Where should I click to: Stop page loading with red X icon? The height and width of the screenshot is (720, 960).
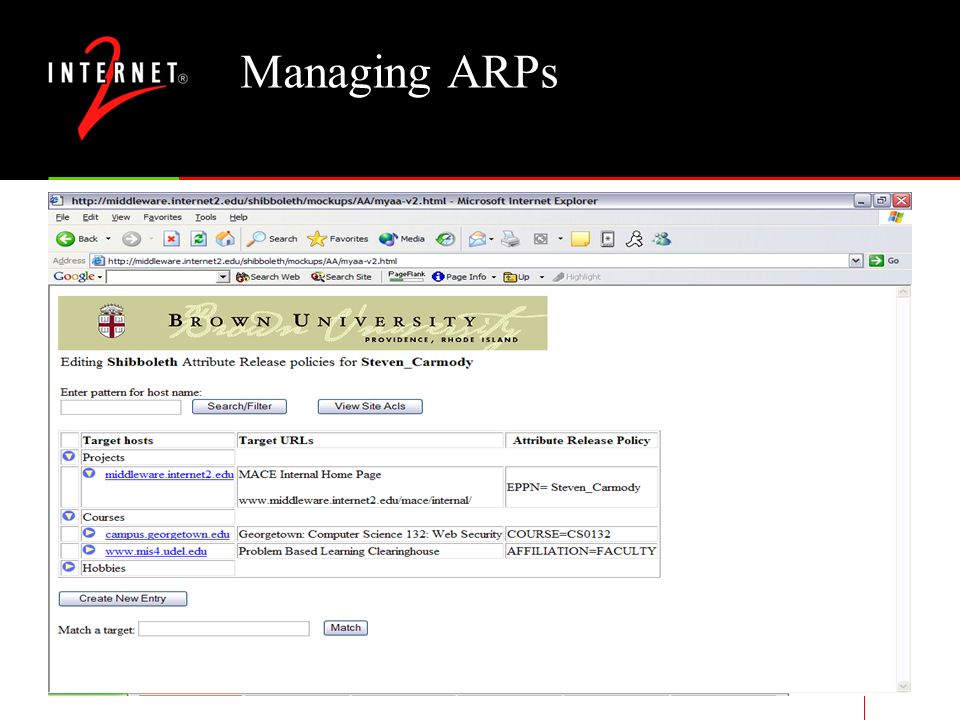pos(171,239)
